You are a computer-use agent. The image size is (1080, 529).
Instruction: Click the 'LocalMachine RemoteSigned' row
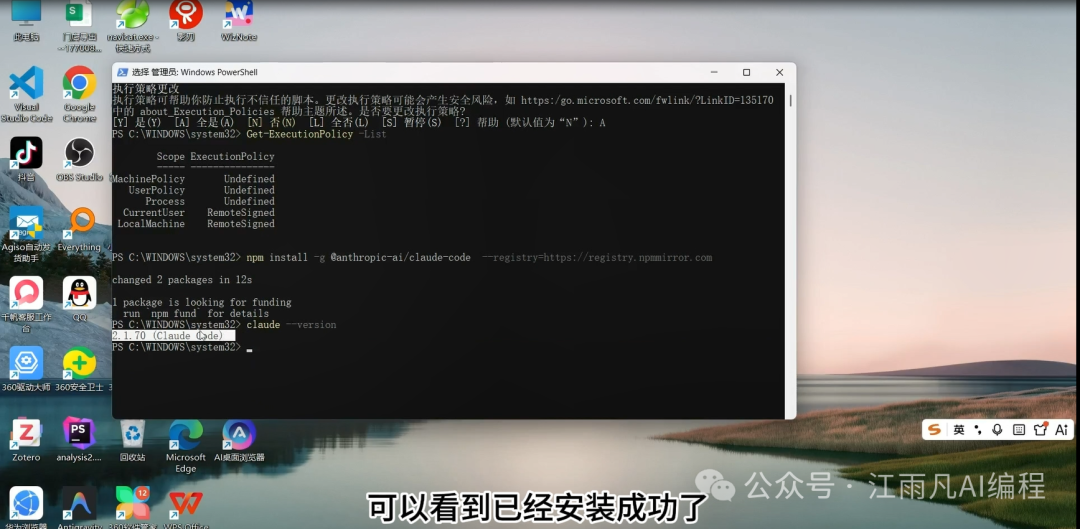pyautogui.click(x=196, y=224)
